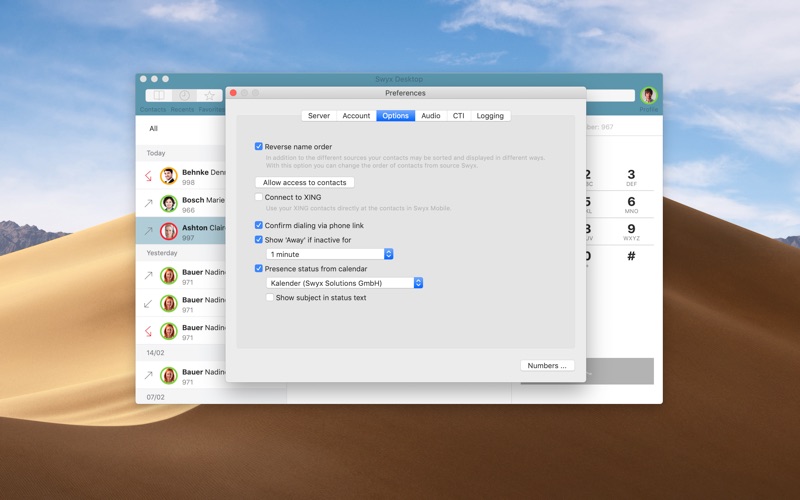Screen dimensions: 800x500
Task: Click the gray call button below dial pad
Action: [x=620, y=371]
